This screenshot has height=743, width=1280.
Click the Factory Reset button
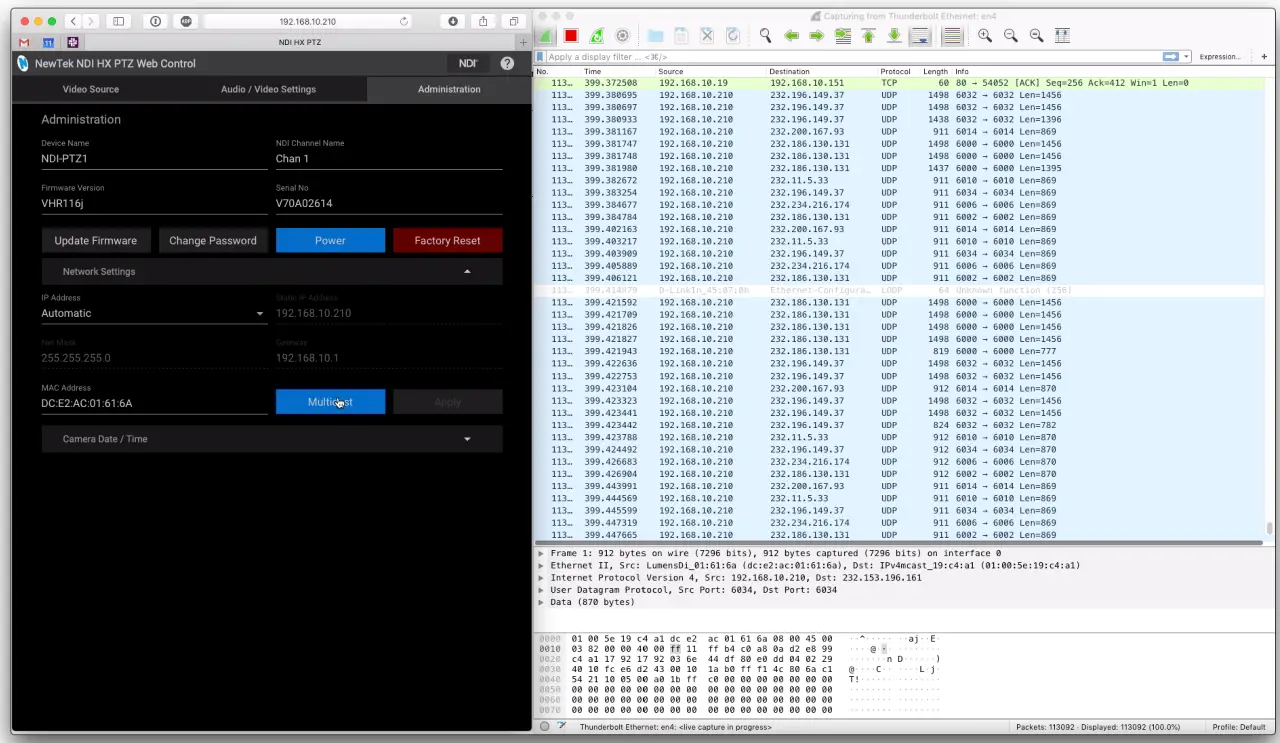point(447,241)
